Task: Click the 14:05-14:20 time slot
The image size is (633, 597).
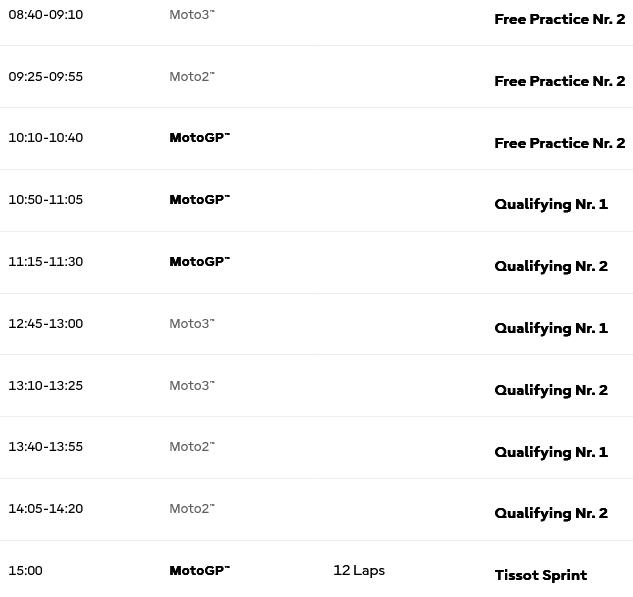Action: click(x=46, y=509)
